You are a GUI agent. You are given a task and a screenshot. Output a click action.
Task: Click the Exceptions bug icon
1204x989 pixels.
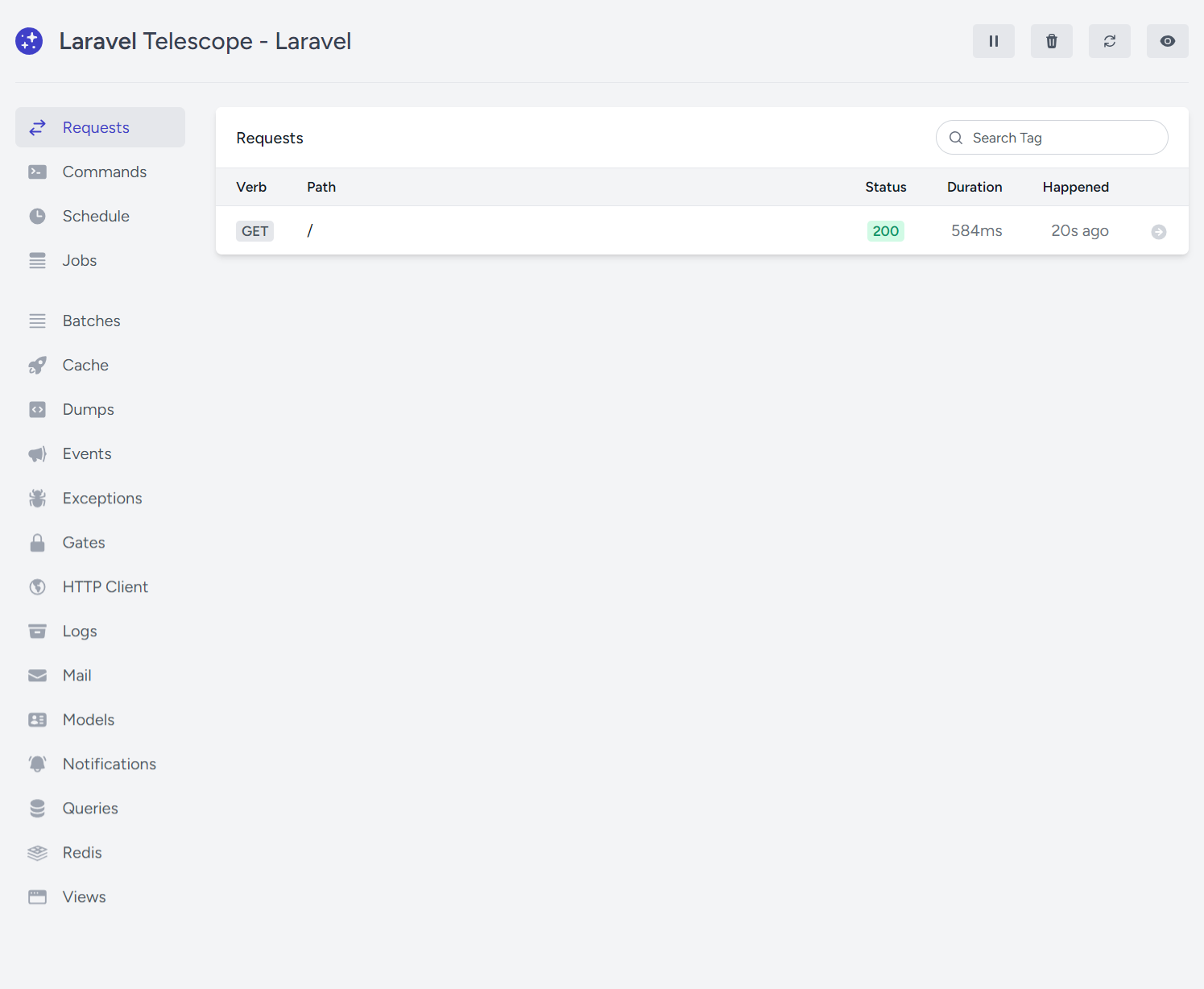(x=38, y=499)
